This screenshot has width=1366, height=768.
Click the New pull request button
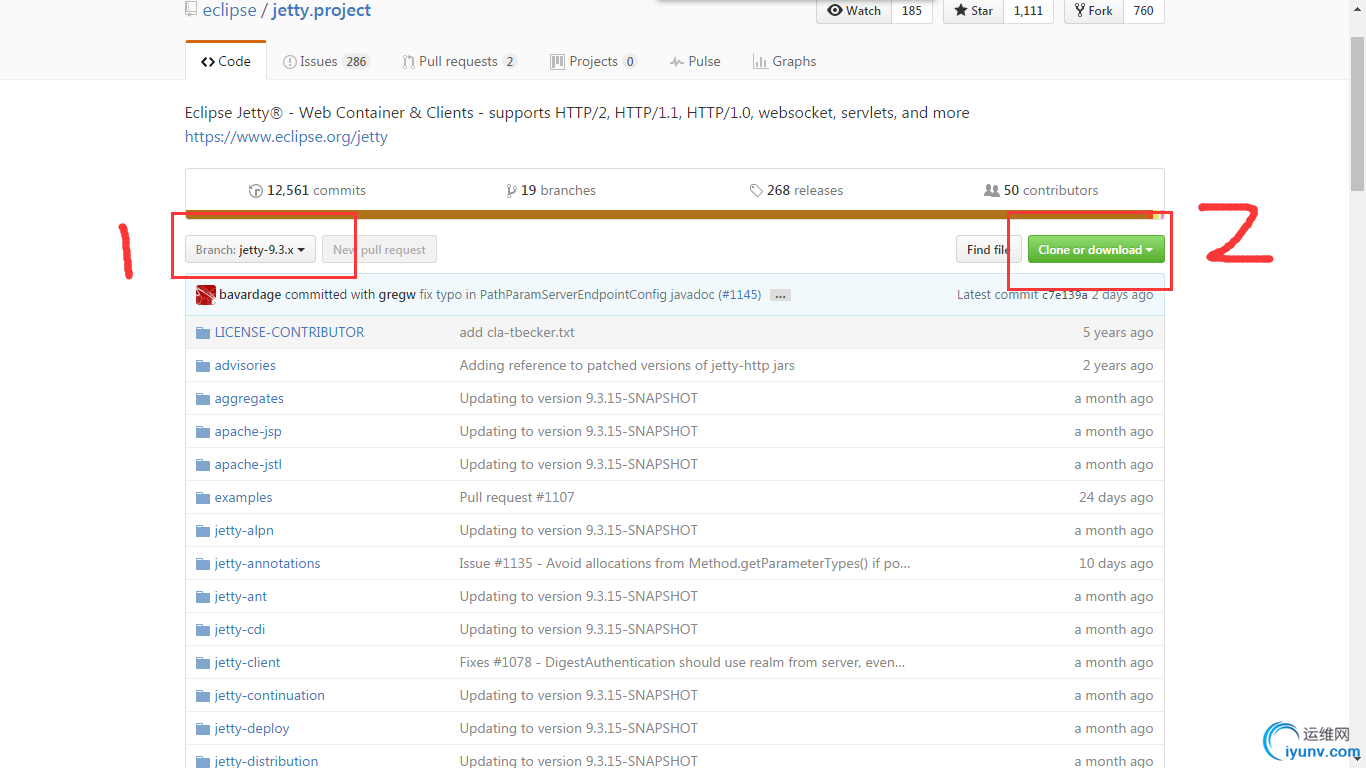[379, 250]
